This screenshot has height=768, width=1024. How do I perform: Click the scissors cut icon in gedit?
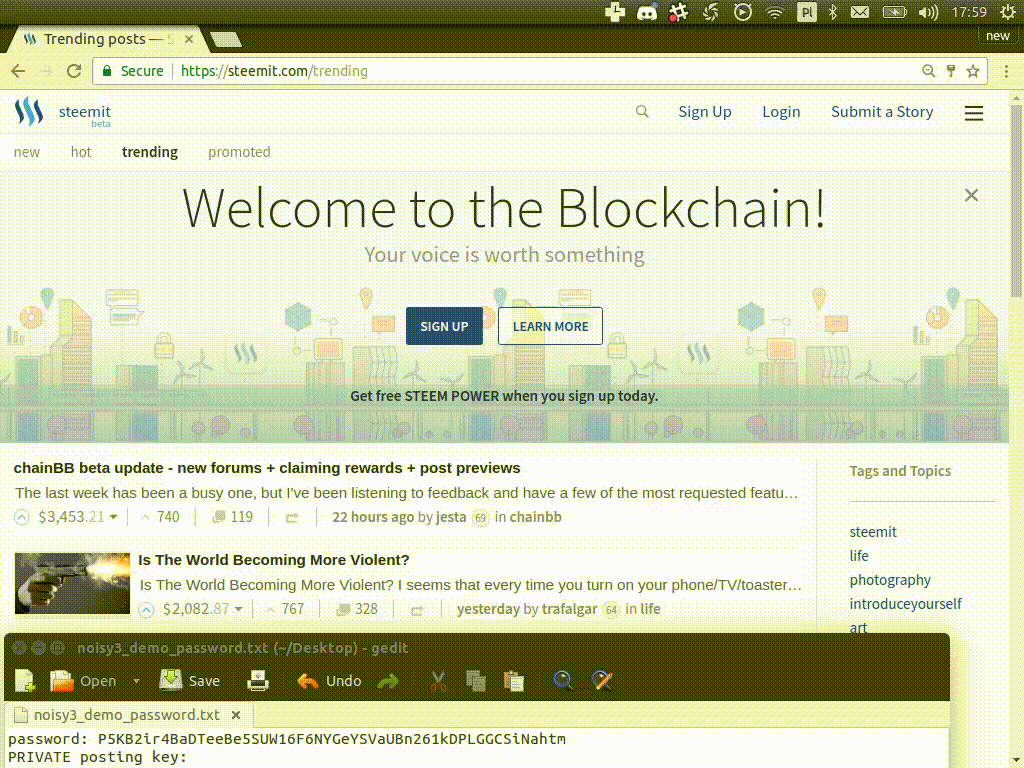pos(437,681)
